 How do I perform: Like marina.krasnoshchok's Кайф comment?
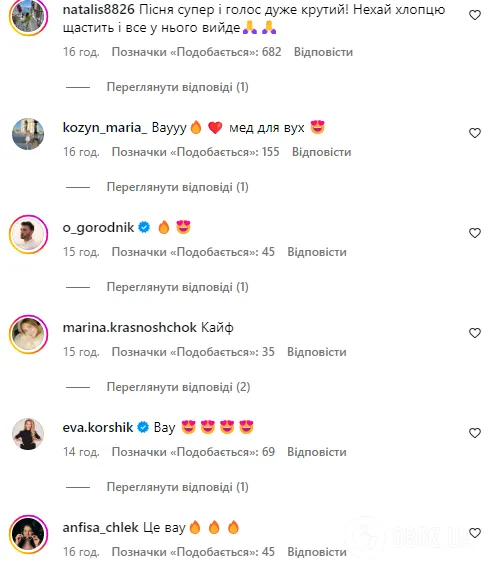474,333
